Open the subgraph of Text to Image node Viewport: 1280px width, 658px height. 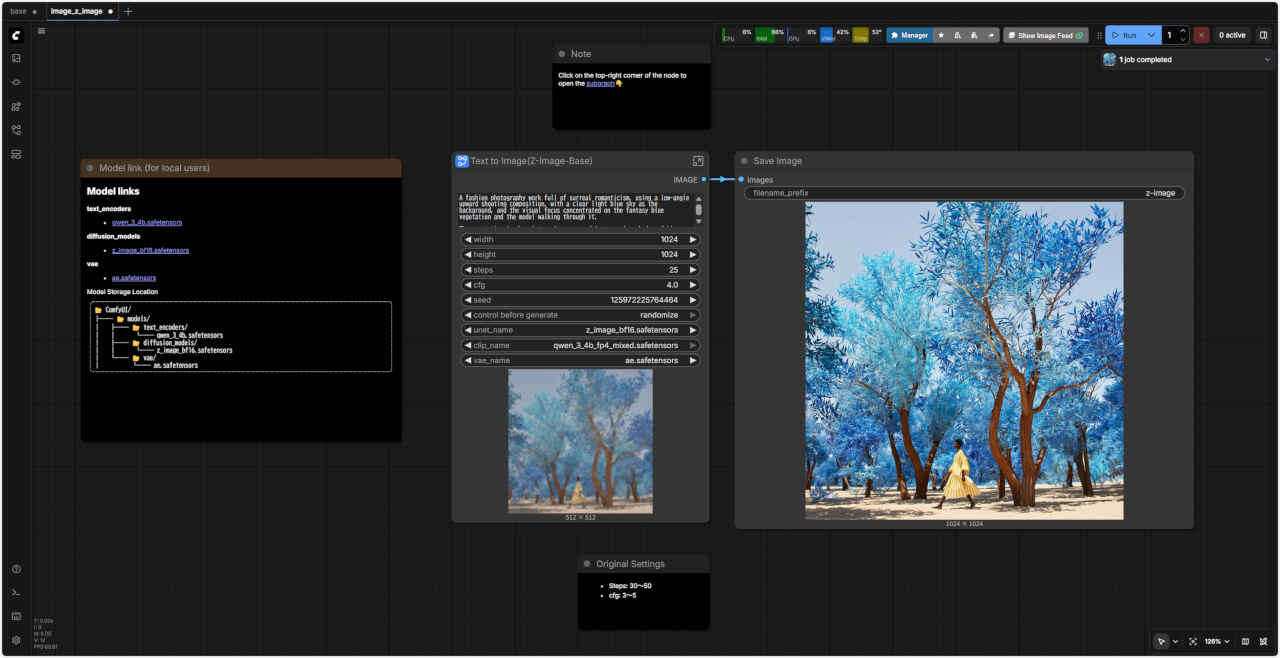tap(698, 161)
